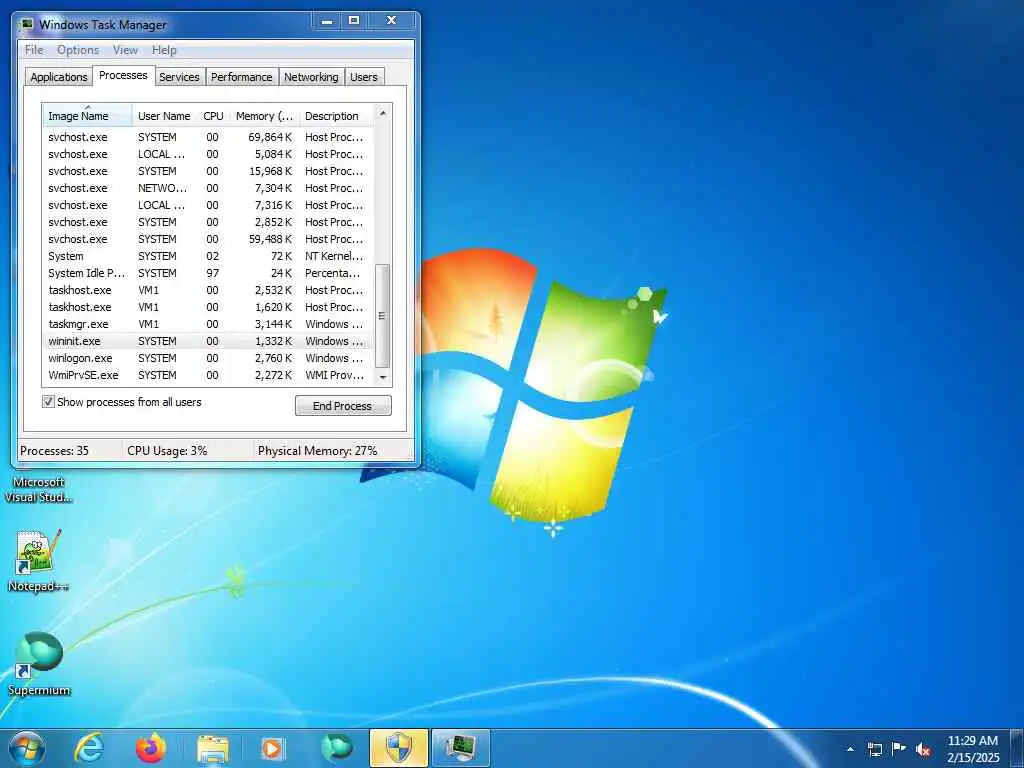Show hidden tray icons arrow

pyautogui.click(x=850, y=749)
